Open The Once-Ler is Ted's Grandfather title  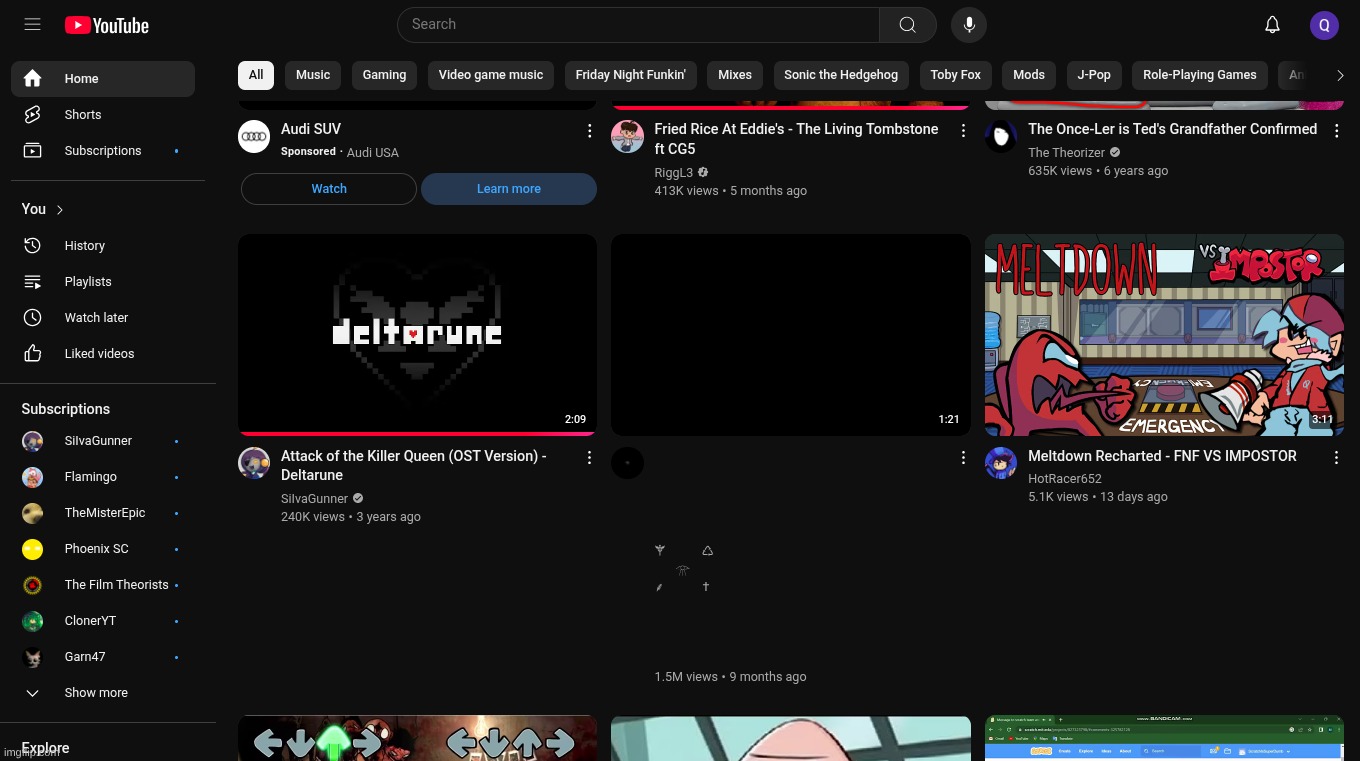[x=1172, y=129]
